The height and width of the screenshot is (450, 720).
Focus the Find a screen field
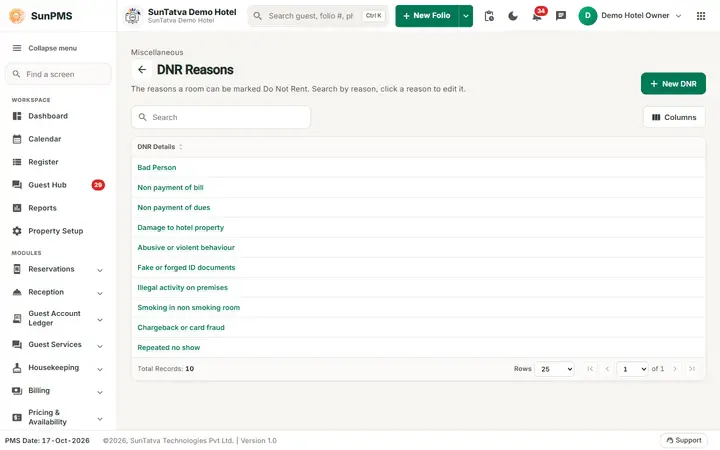point(58,74)
